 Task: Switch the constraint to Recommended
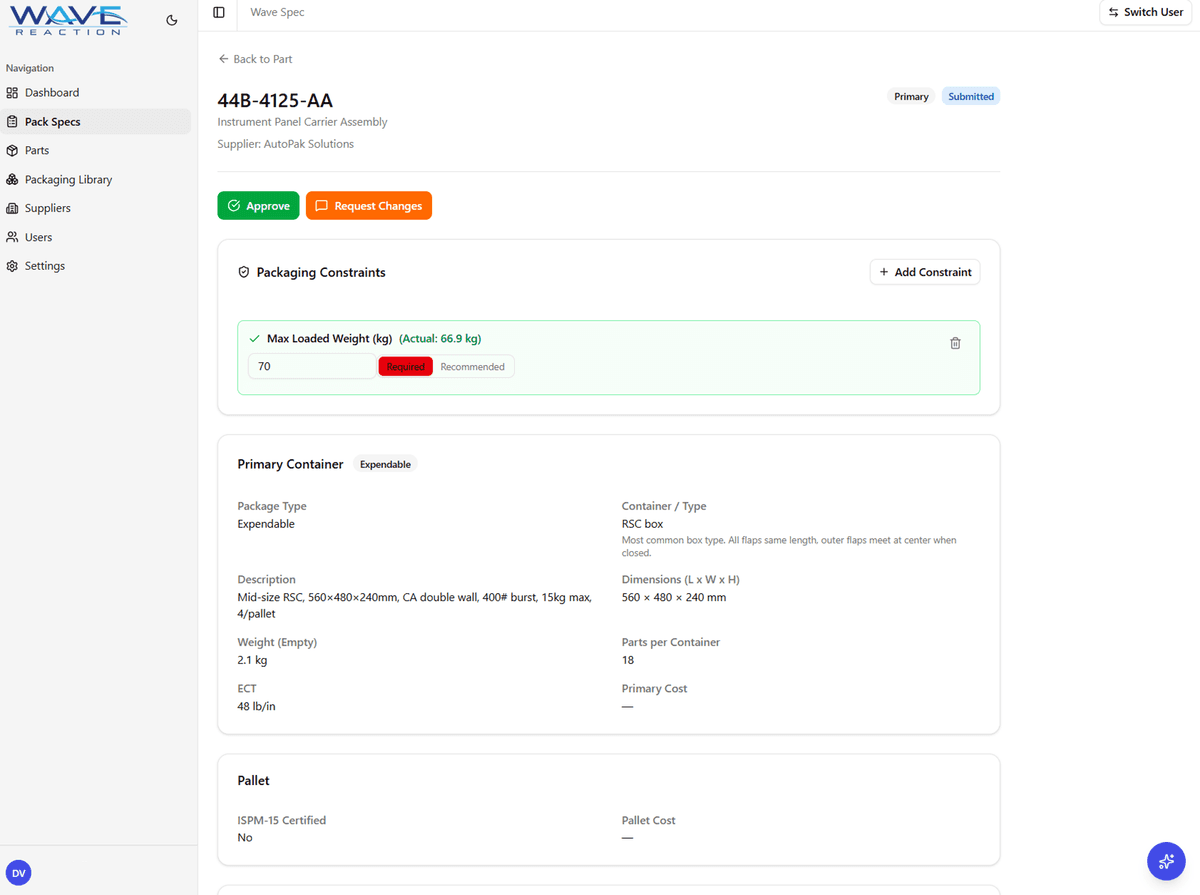click(473, 366)
